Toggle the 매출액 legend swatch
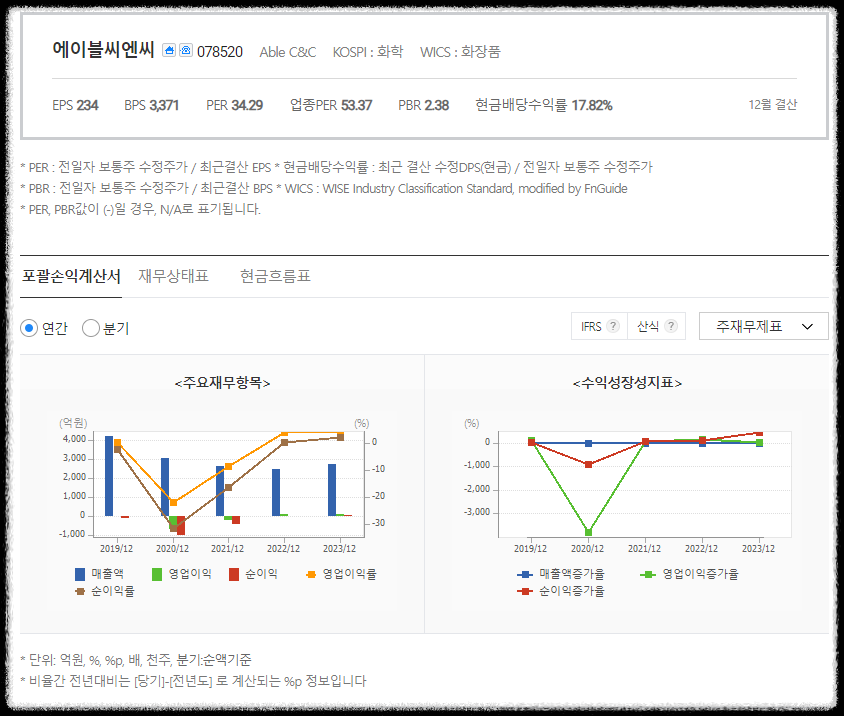844x716 pixels. tap(80, 574)
